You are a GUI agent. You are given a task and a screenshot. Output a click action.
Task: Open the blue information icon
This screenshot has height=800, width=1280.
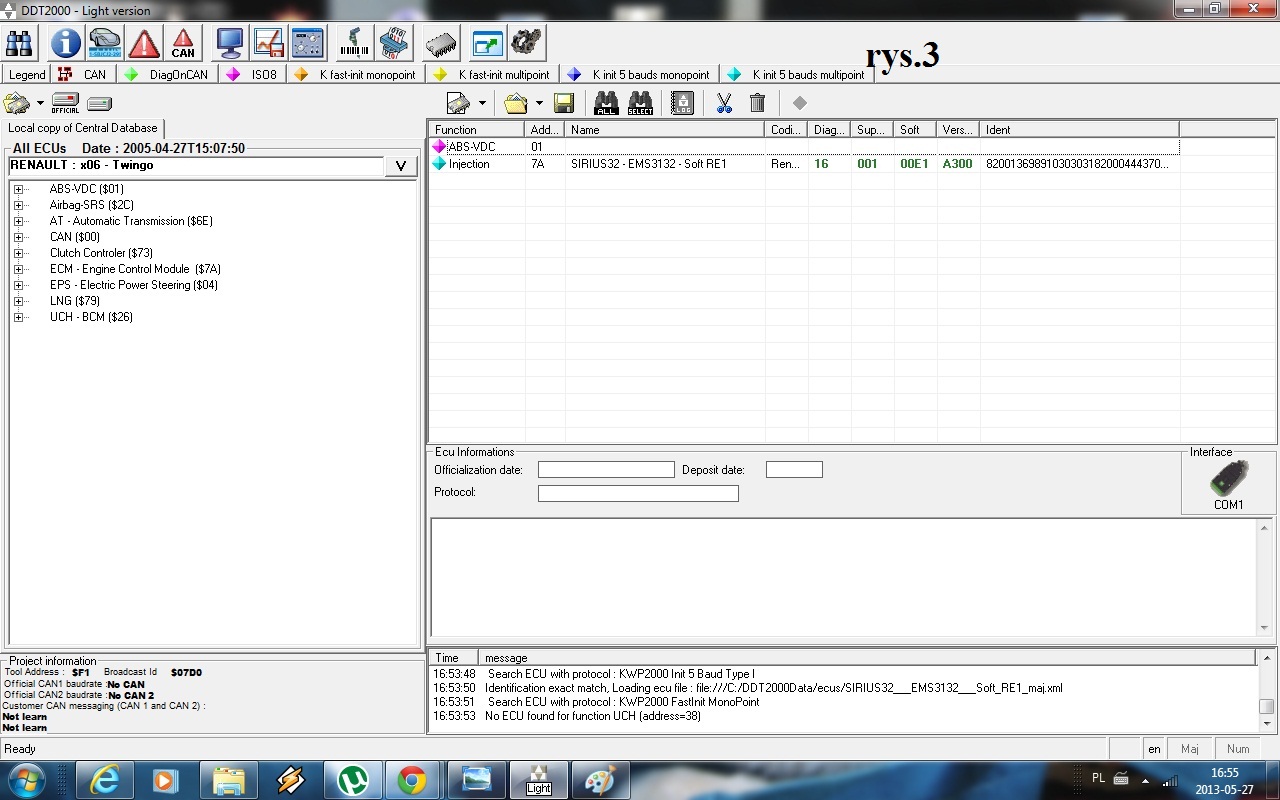point(66,43)
